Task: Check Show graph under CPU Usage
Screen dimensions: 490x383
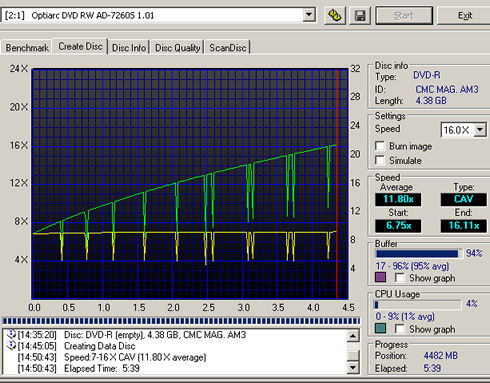Action: 400,329
